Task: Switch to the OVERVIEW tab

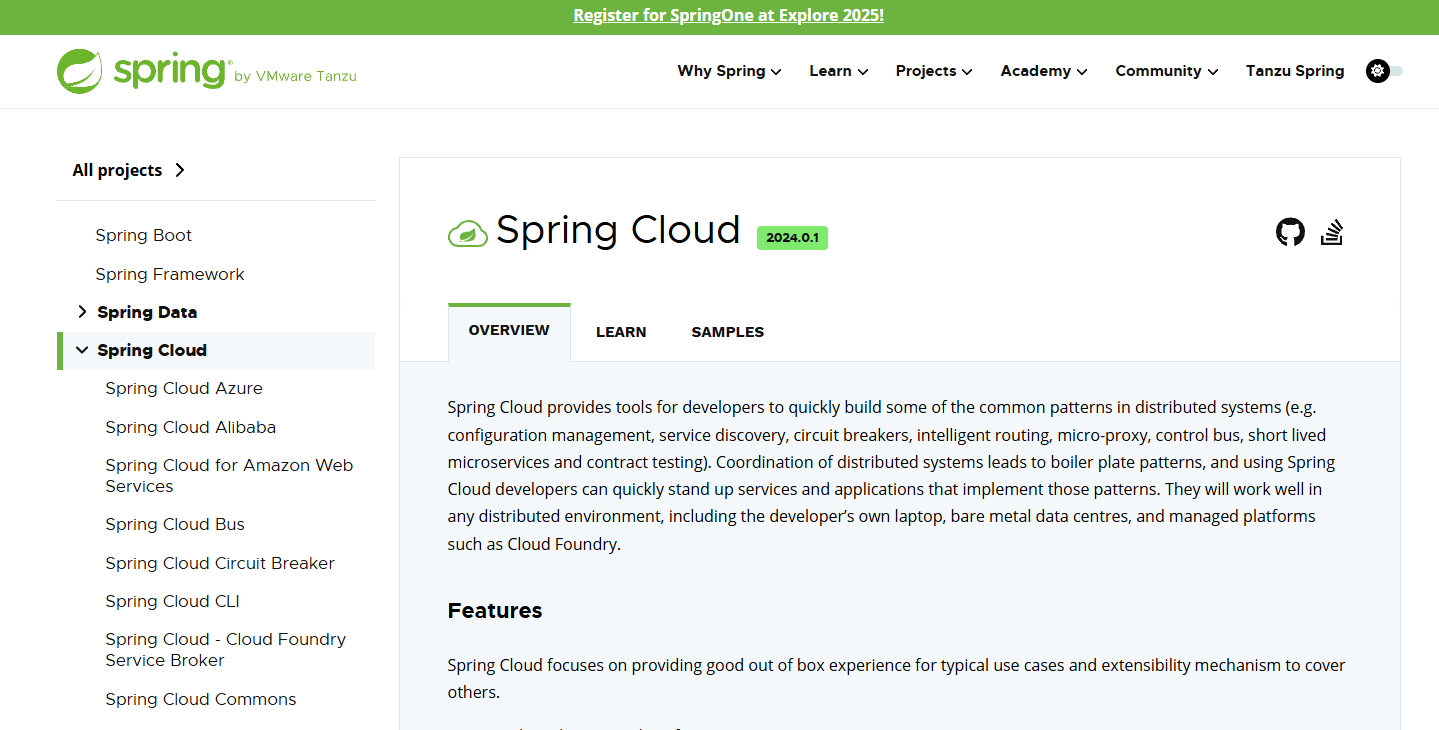Action: pos(509,331)
